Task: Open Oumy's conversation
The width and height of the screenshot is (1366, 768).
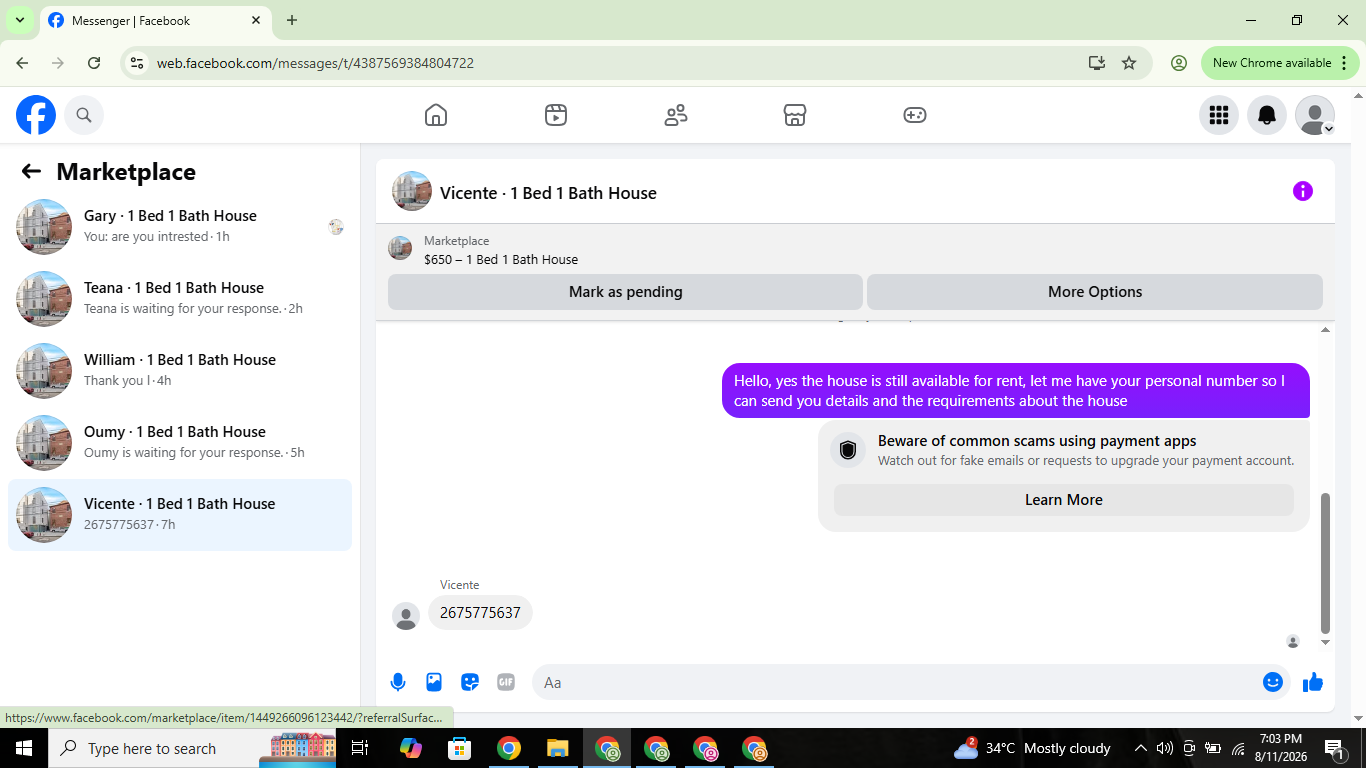Action: (180, 443)
